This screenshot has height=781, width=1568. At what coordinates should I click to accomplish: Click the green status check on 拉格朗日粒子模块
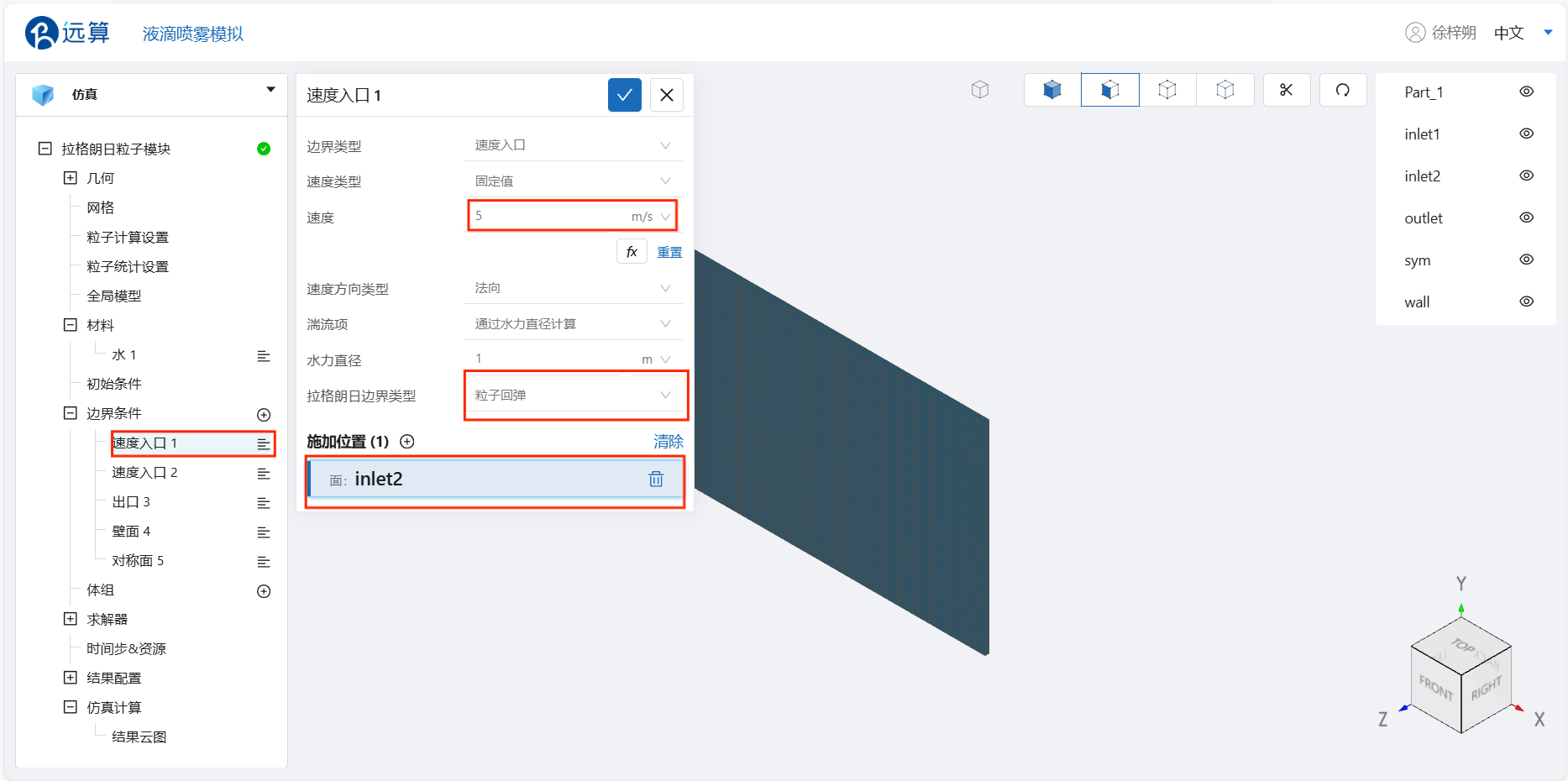pyautogui.click(x=264, y=149)
